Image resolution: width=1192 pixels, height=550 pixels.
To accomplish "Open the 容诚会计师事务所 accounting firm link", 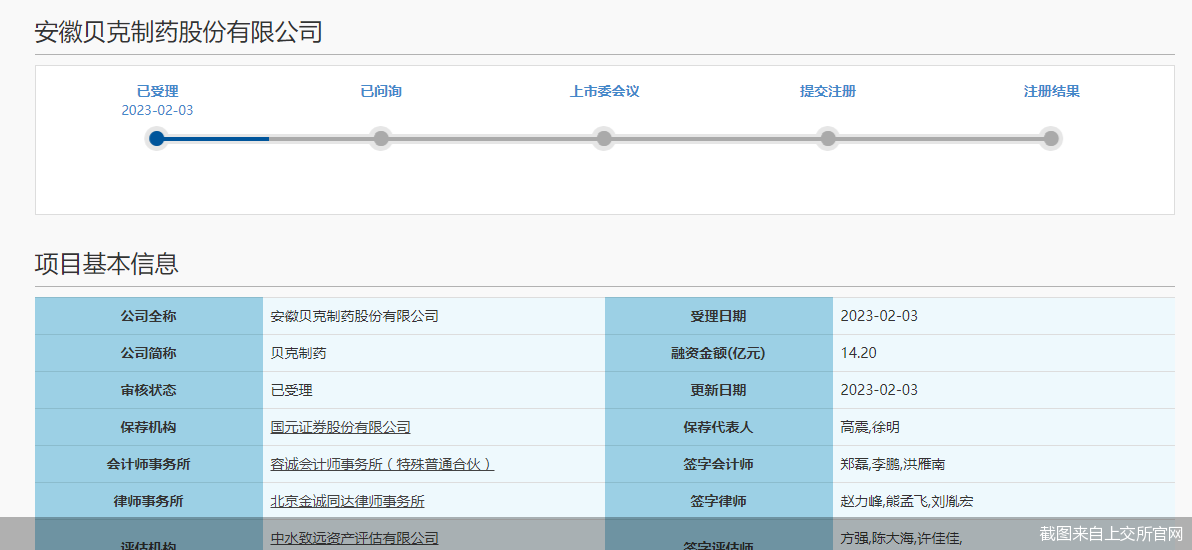I will pyautogui.click(x=382, y=464).
